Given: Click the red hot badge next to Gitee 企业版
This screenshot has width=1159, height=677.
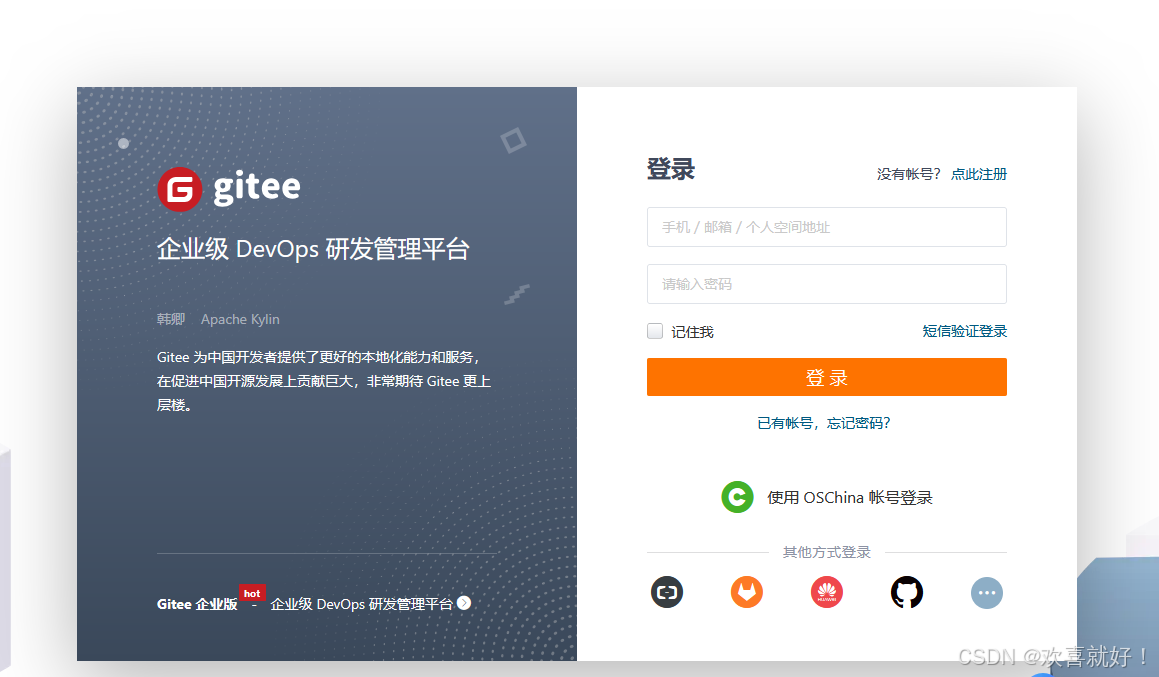Looking at the screenshot, I should click(x=252, y=592).
